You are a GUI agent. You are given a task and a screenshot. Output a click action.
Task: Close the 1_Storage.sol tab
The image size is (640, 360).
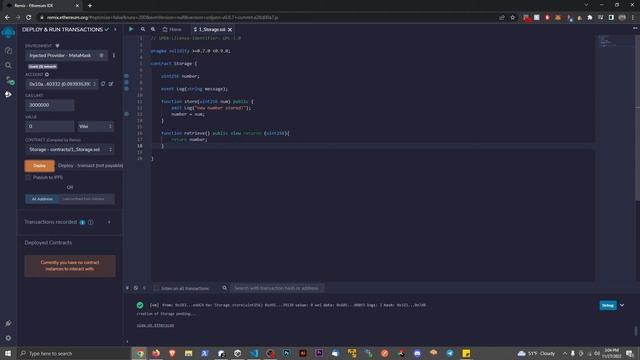[230, 30]
